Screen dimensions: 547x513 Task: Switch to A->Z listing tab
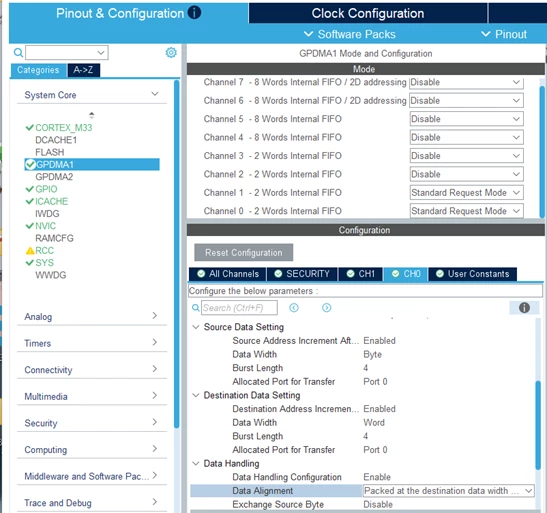83,70
